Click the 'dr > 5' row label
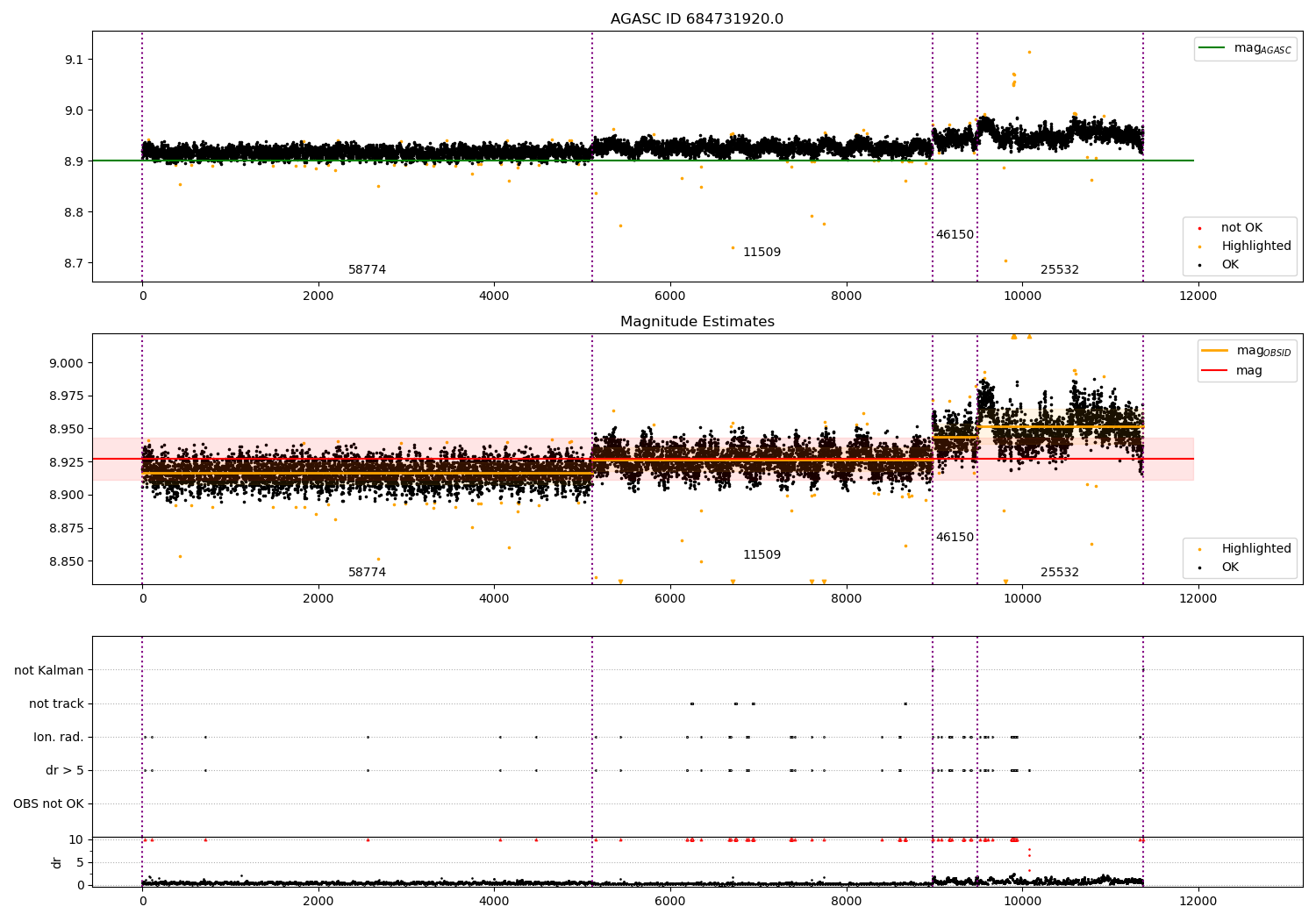Screen dimensions: 1316x921 pyautogui.click(x=65, y=771)
